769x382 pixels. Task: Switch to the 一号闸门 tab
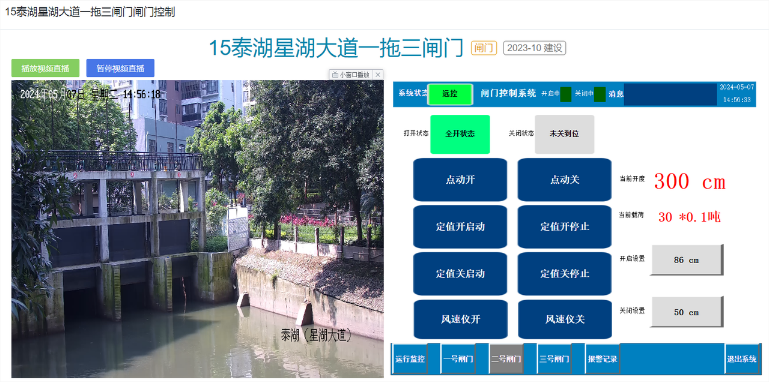click(458, 358)
